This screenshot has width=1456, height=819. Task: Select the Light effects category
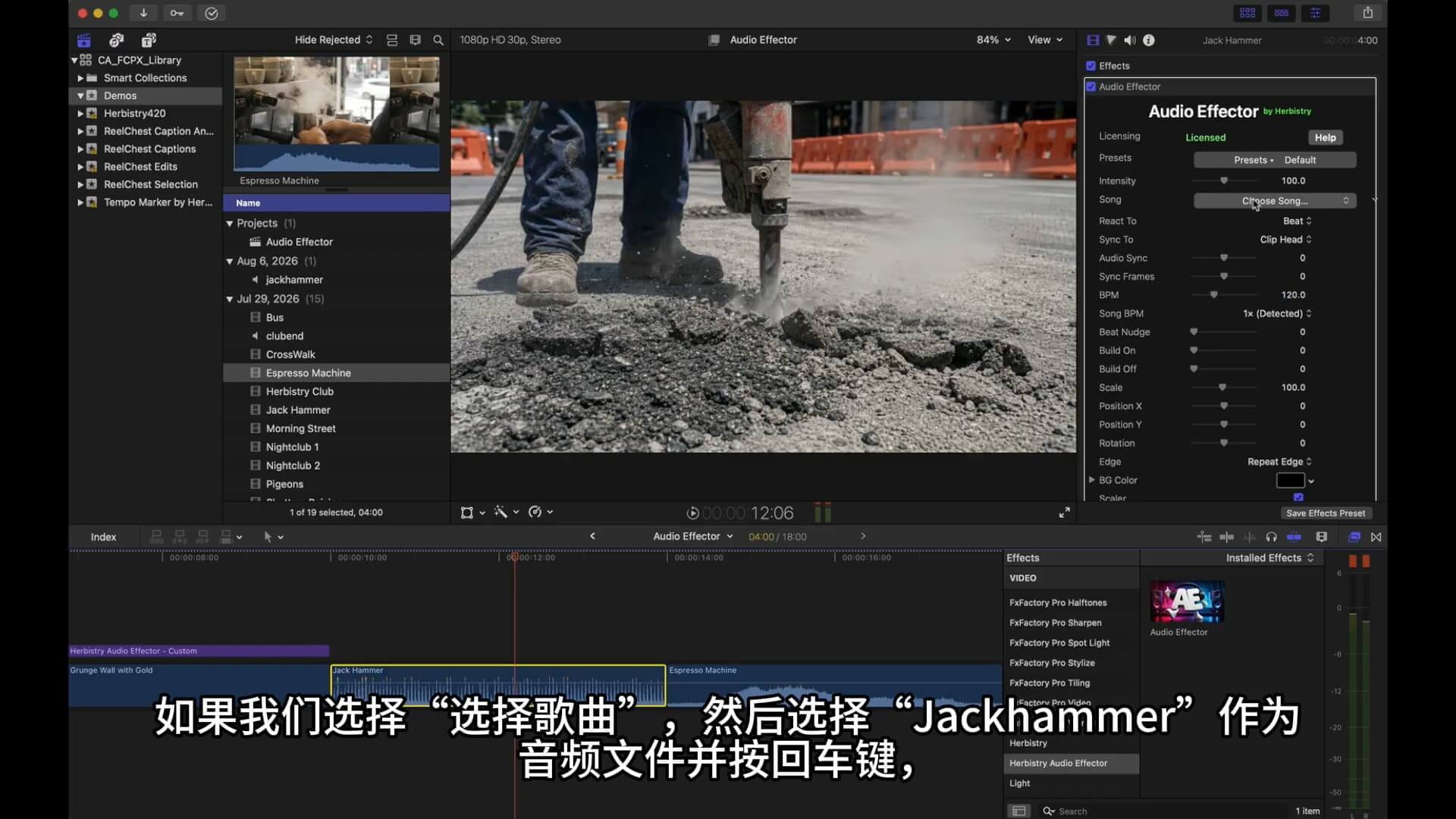coord(1019,783)
